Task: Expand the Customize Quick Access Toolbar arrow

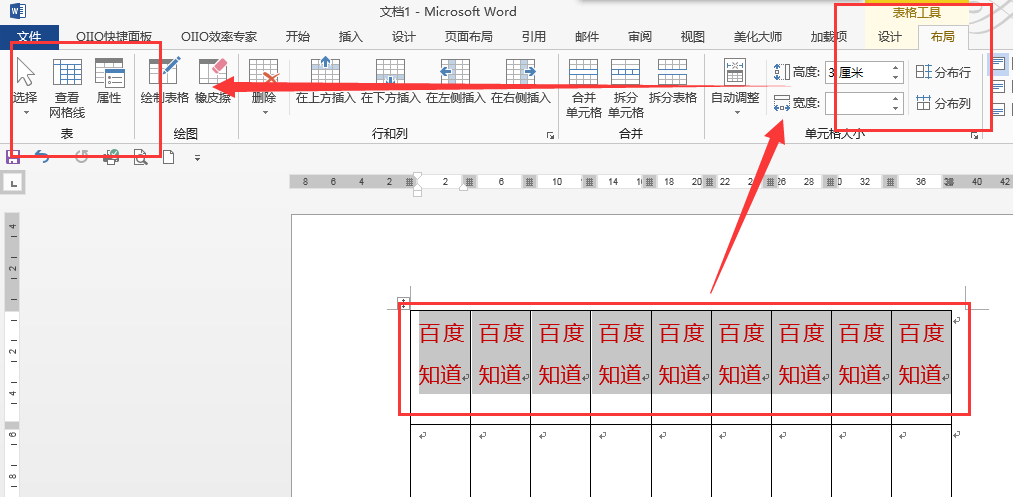Action: (x=197, y=157)
